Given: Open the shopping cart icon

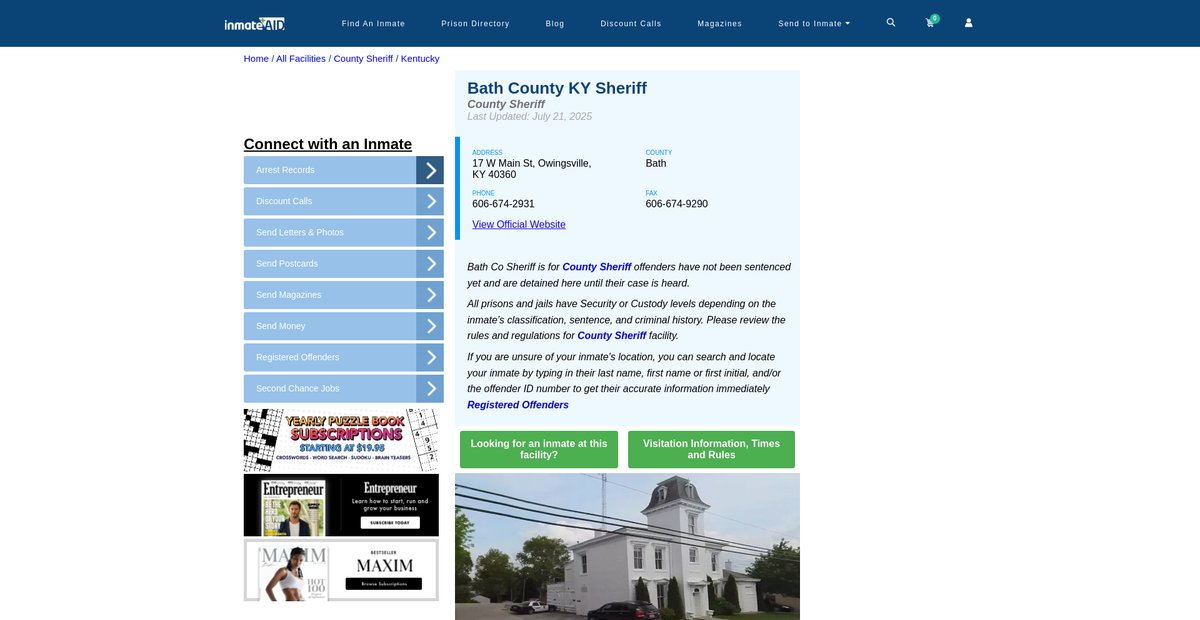Looking at the screenshot, I should (x=930, y=23).
